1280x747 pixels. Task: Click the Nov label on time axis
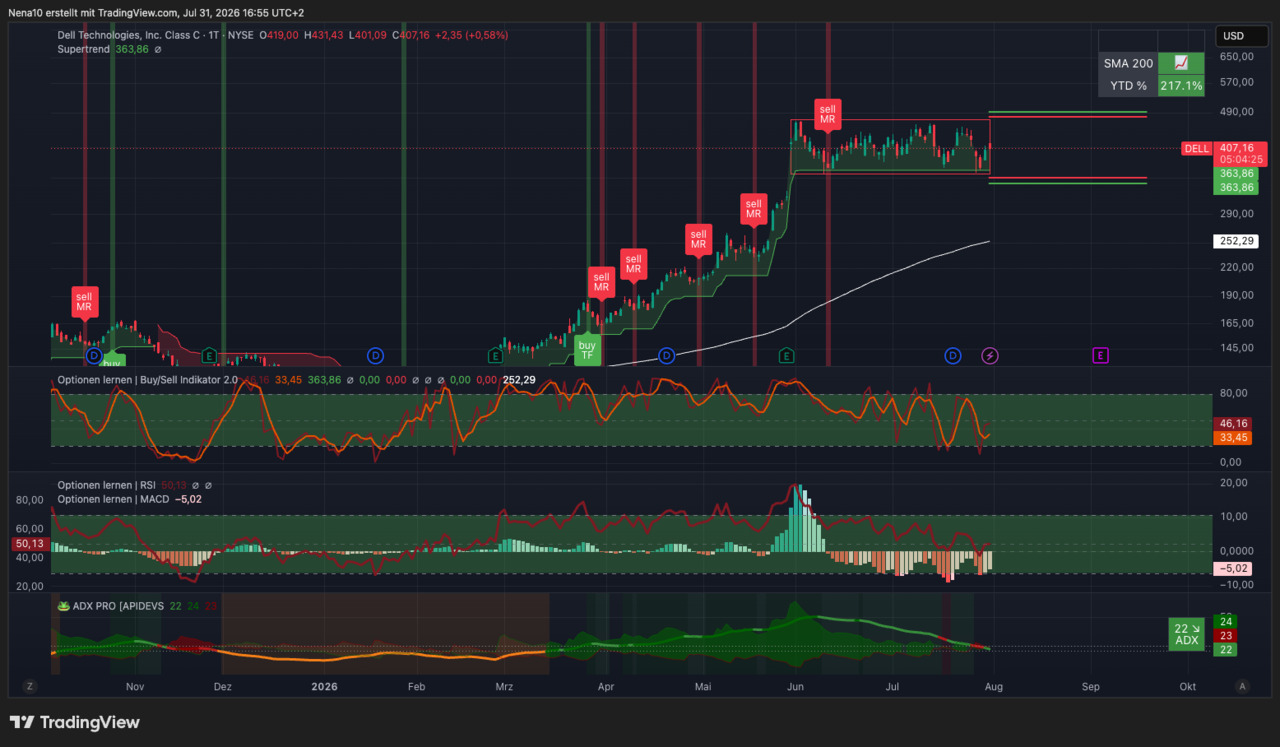(136, 687)
